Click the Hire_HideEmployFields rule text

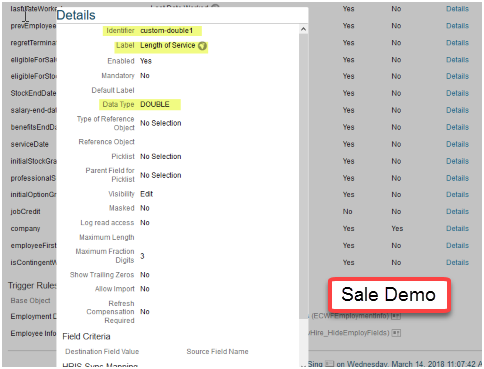point(349,333)
